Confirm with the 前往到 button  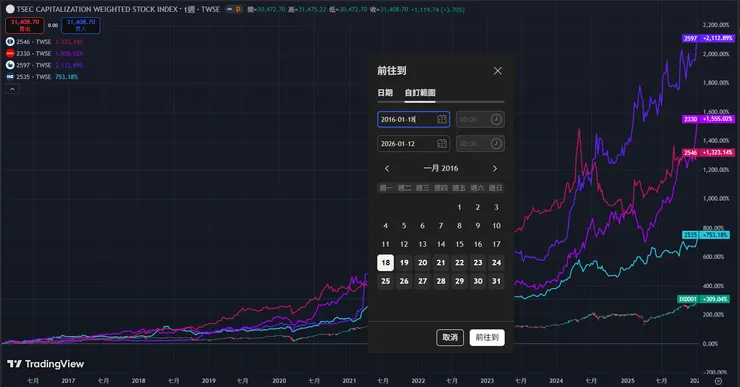pyautogui.click(x=487, y=337)
